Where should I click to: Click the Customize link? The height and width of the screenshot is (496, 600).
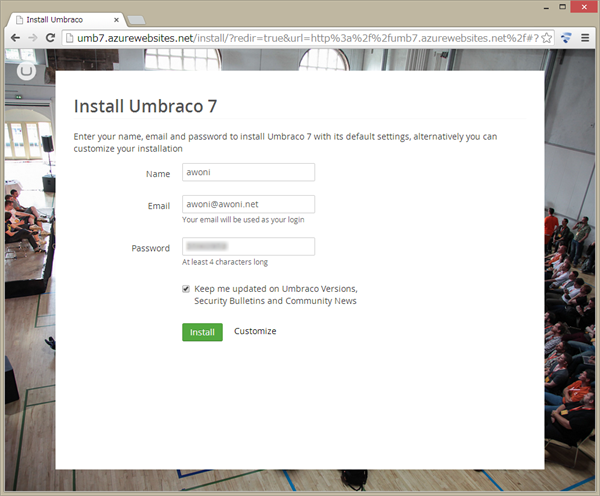click(x=255, y=331)
